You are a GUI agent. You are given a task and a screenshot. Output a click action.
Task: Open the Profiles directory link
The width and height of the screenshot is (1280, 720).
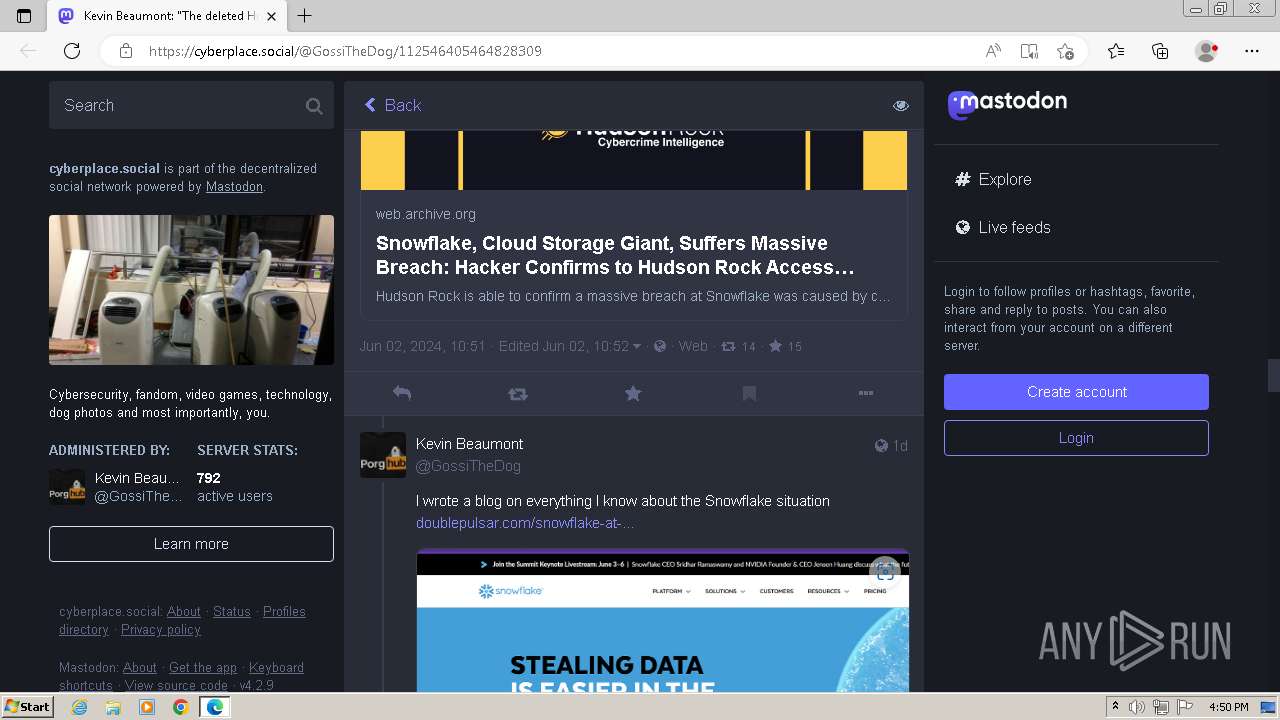click(182, 621)
